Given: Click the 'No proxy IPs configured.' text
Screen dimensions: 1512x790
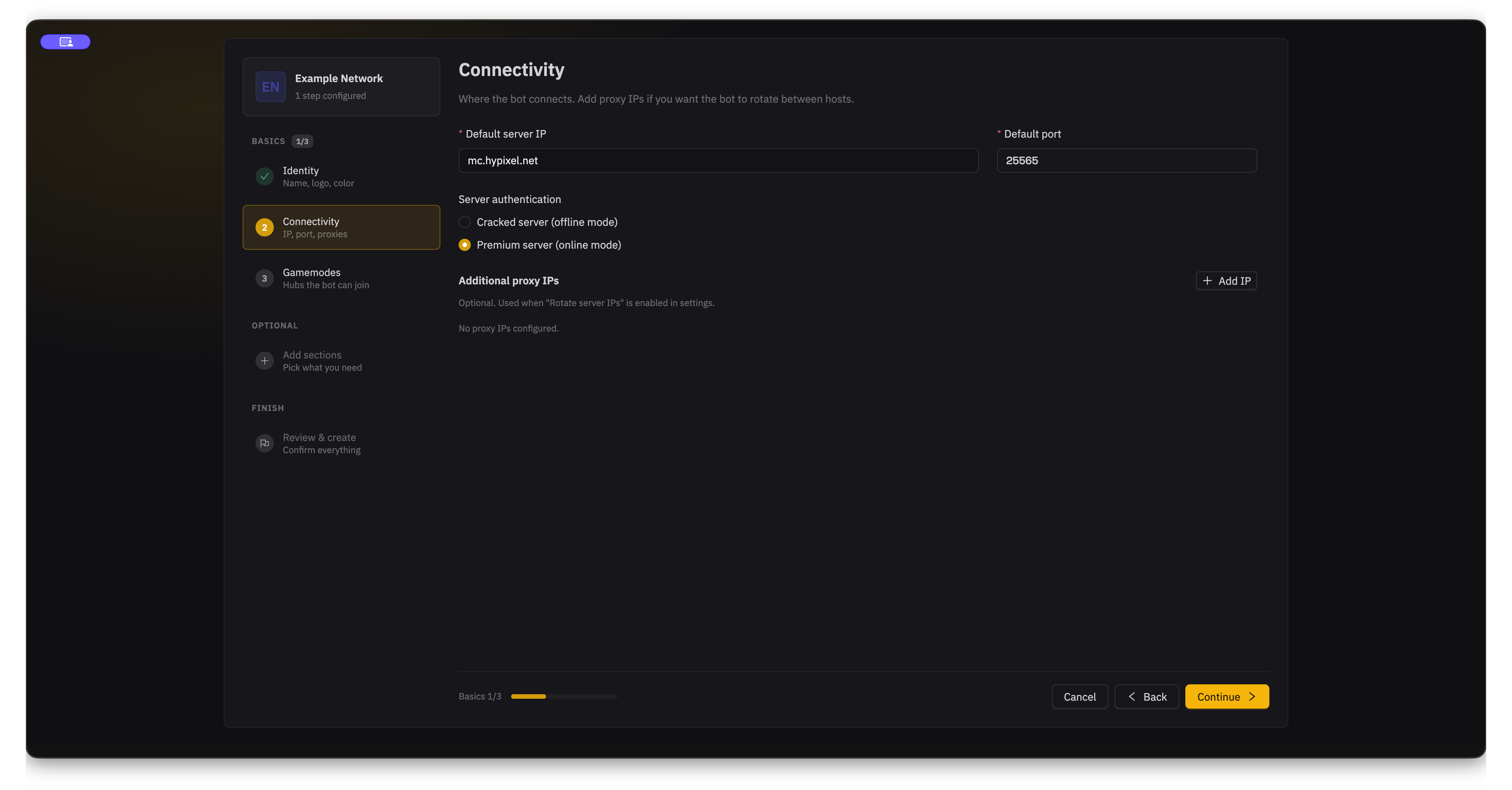Looking at the screenshot, I should coord(508,328).
